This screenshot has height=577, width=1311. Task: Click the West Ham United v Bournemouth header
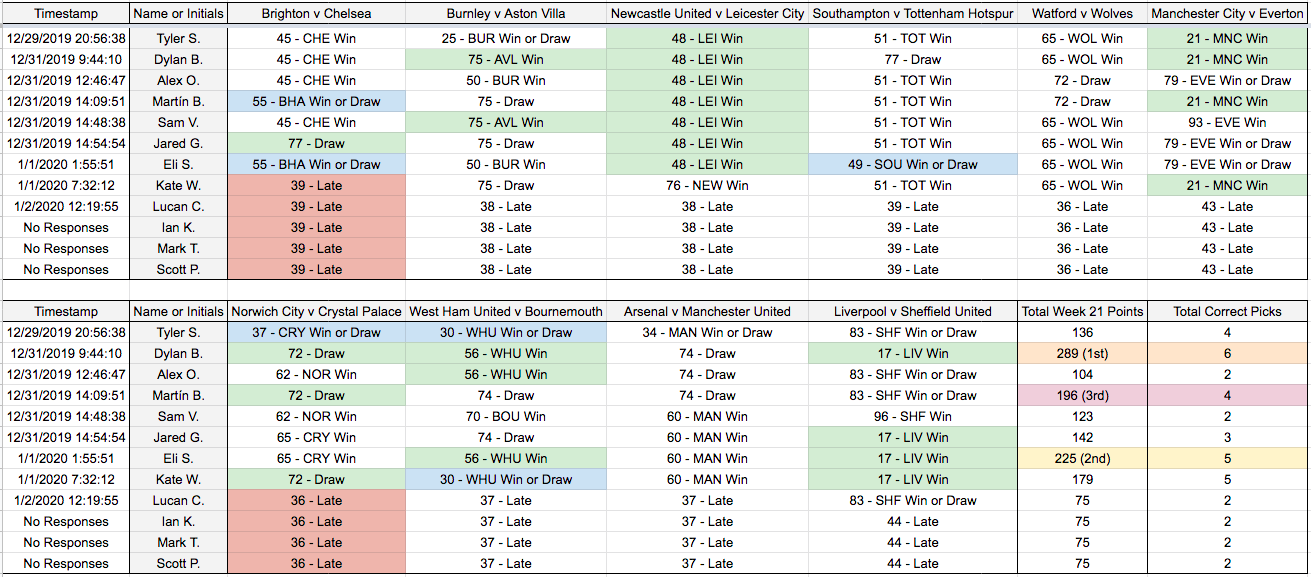tap(506, 311)
